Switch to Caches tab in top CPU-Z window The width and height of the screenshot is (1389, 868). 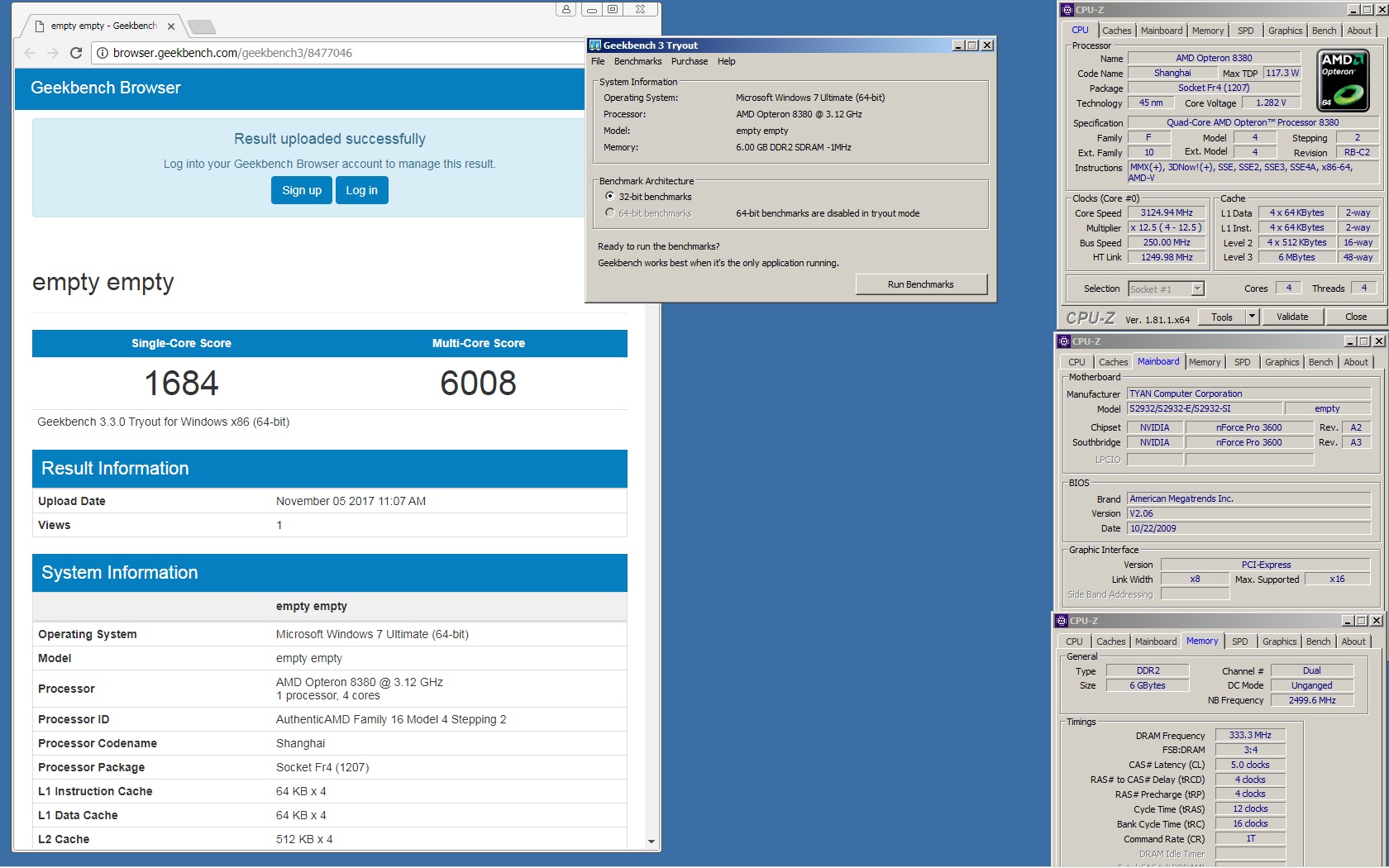1116,31
